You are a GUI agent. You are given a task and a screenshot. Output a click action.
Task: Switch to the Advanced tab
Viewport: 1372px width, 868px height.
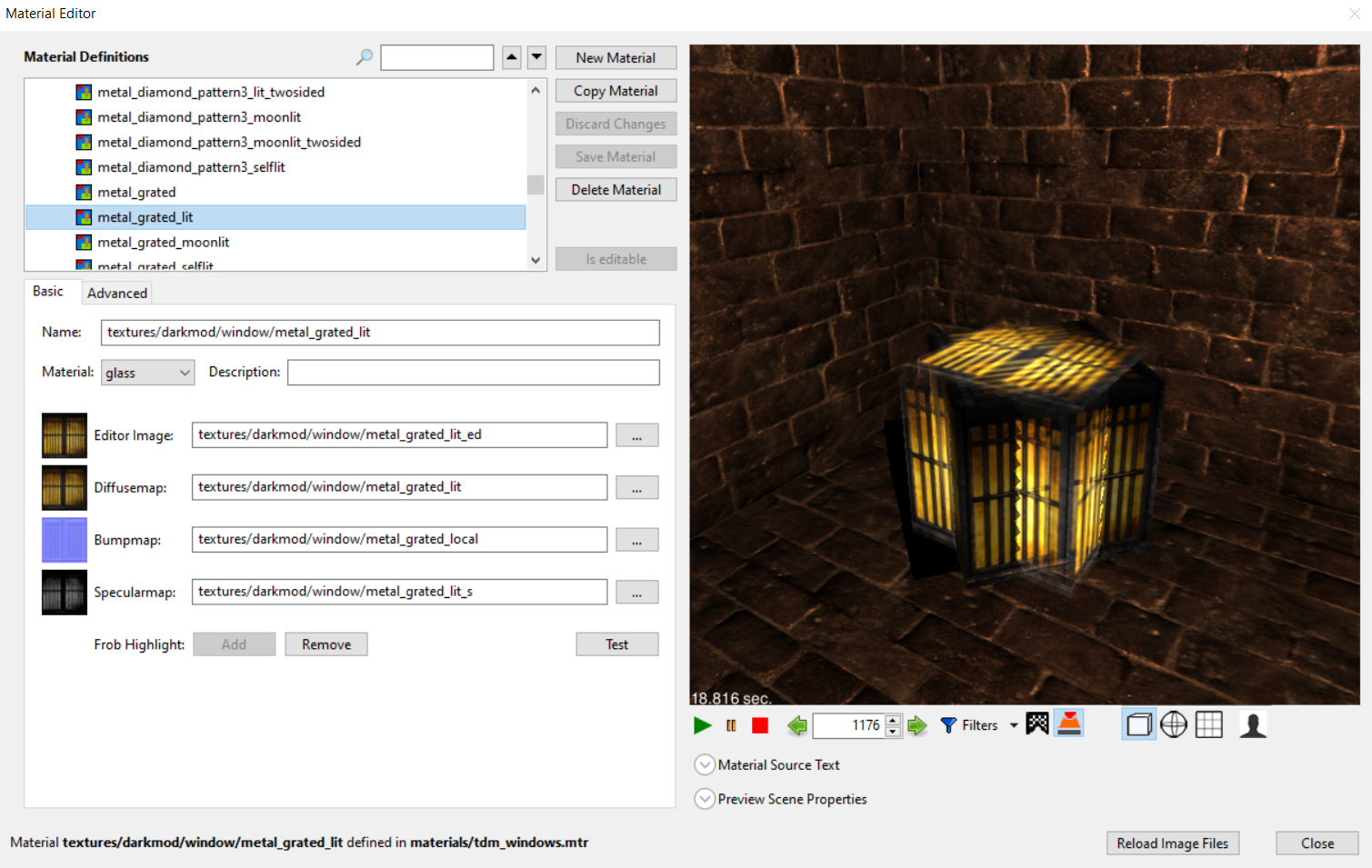click(x=117, y=293)
